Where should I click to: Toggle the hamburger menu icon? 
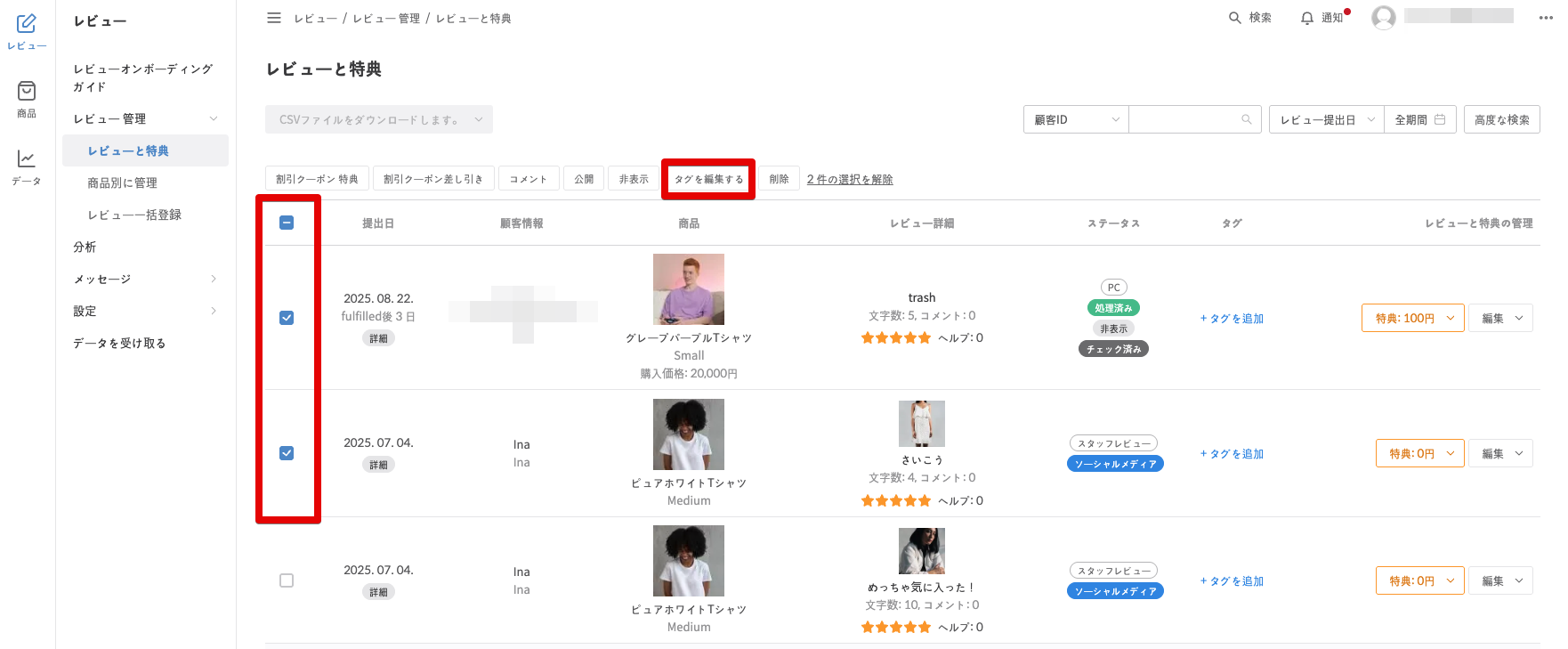274,18
